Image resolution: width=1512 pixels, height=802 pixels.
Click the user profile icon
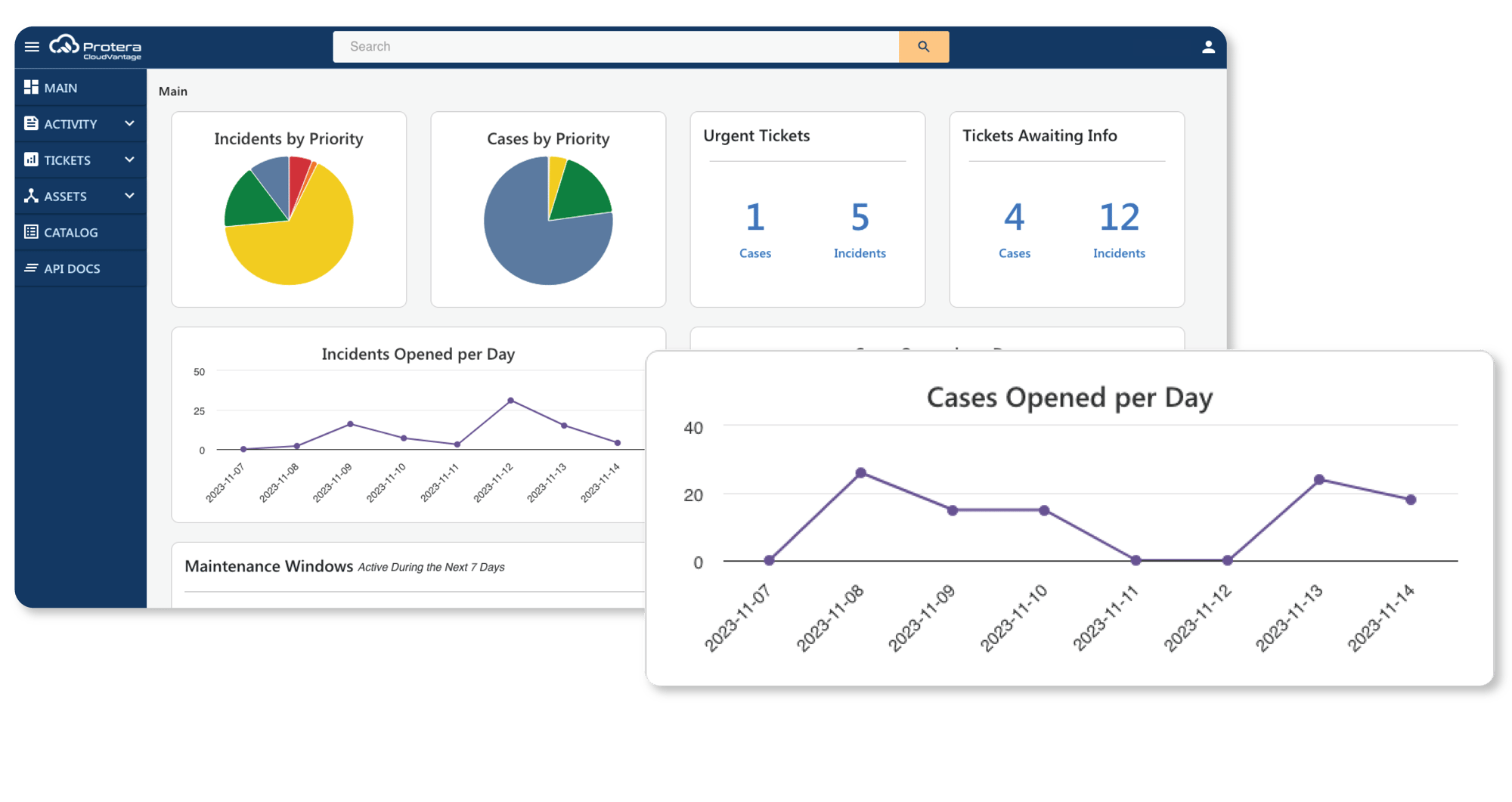point(1208,46)
